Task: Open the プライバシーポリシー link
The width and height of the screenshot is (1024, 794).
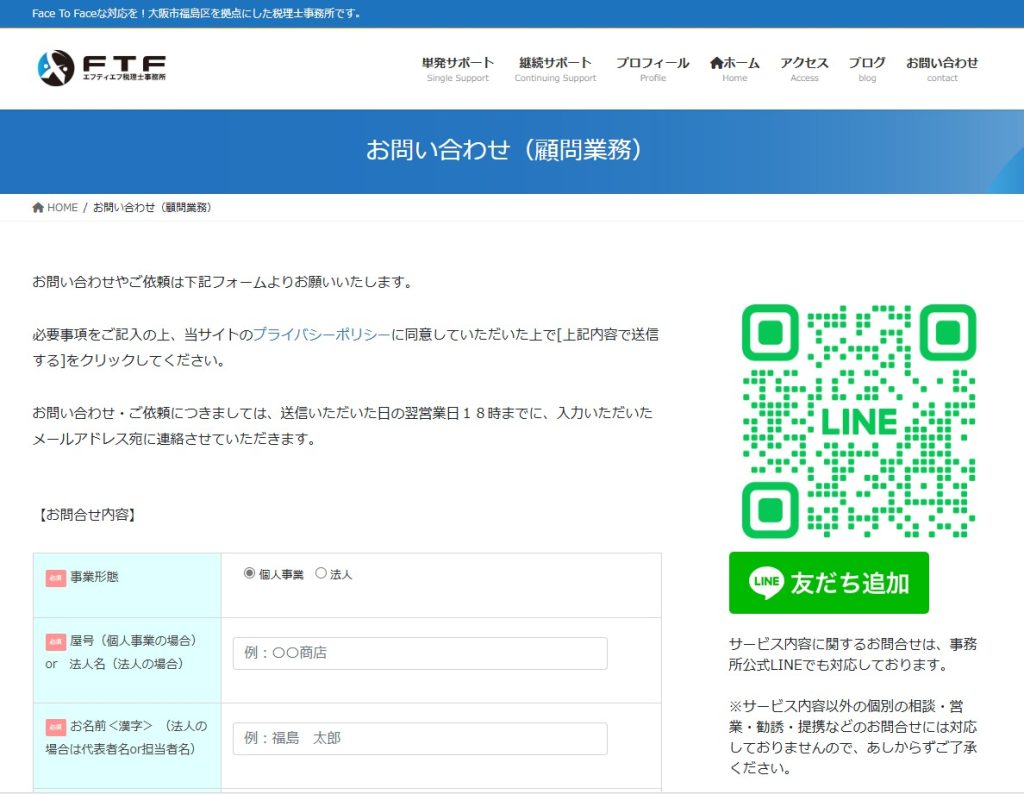Action: pos(321,334)
